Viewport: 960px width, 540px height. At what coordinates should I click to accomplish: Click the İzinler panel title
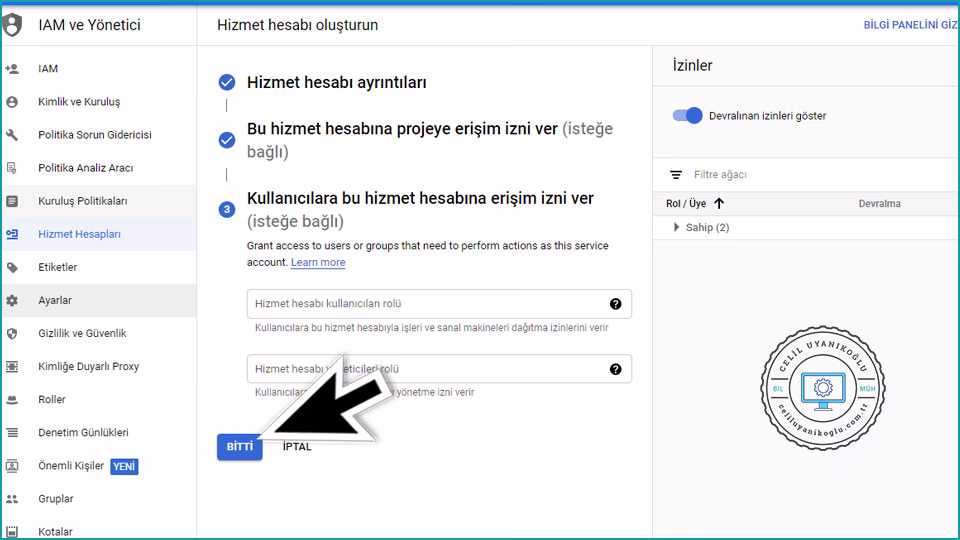(x=692, y=66)
